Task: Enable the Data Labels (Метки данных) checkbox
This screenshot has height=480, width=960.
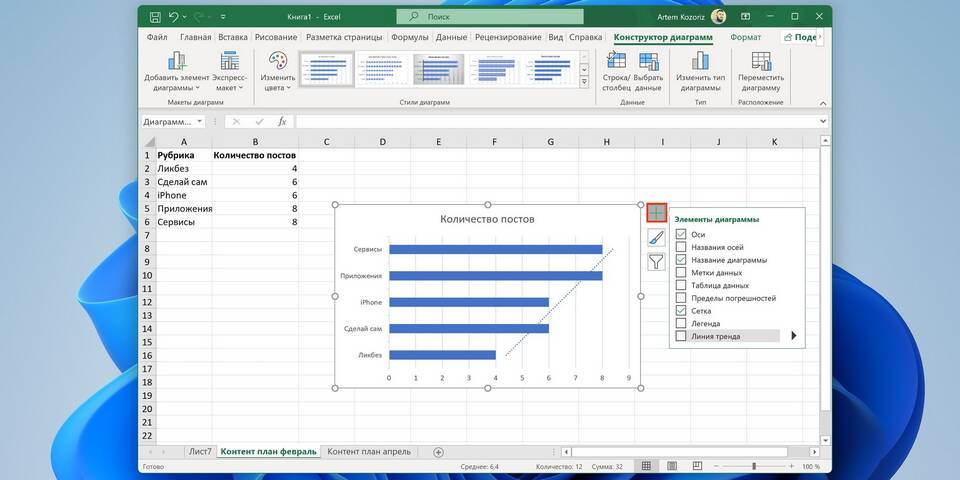Action: pos(681,272)
